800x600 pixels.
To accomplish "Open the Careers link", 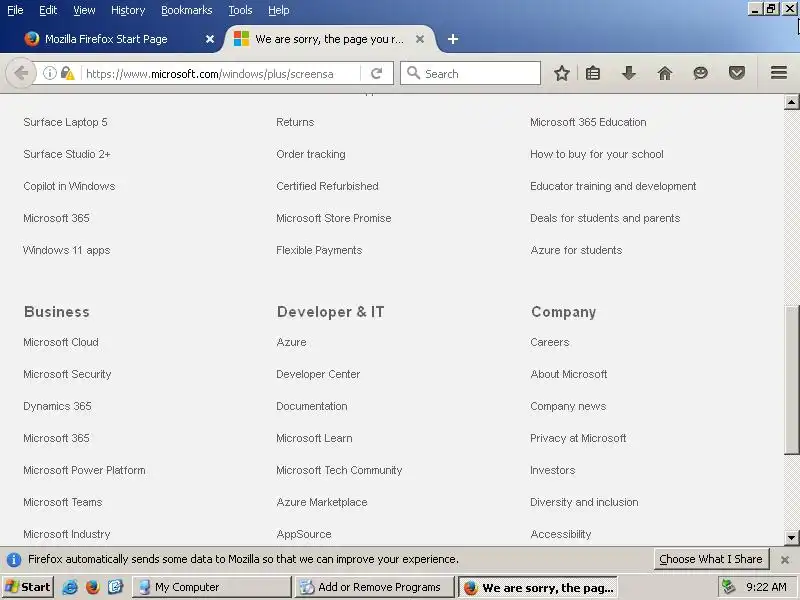I will coord(549,342).
